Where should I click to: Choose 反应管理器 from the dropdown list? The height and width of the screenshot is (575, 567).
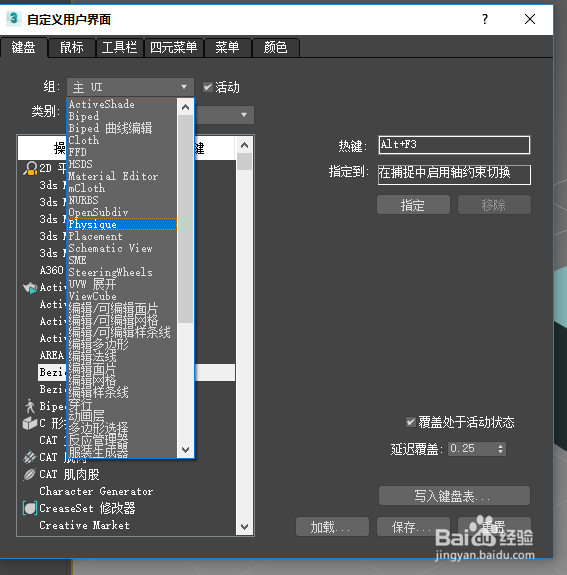tap(122, 440)
